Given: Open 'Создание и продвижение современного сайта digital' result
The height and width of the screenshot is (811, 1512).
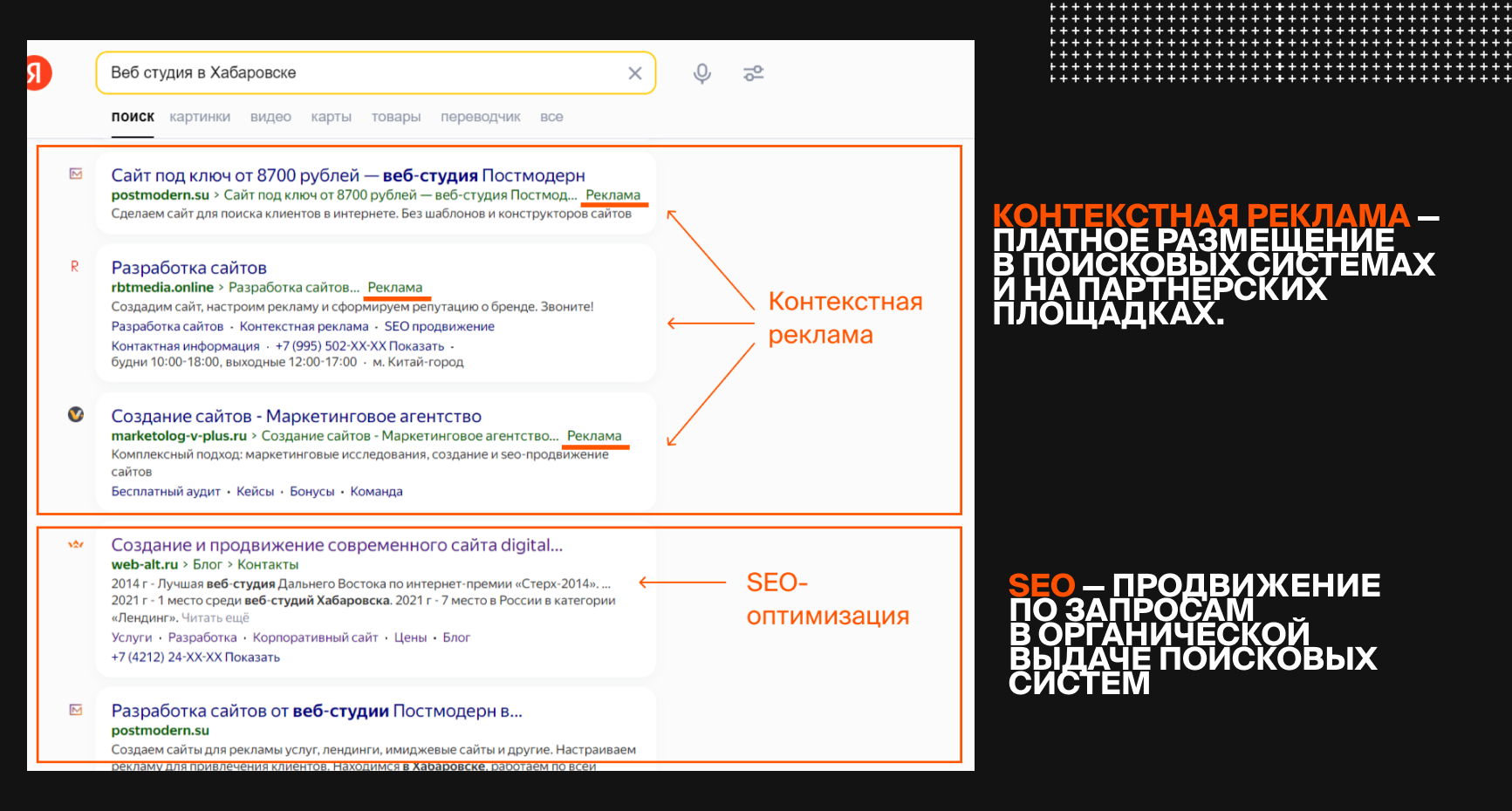Looking at the screenshot, I should [337, 545].
